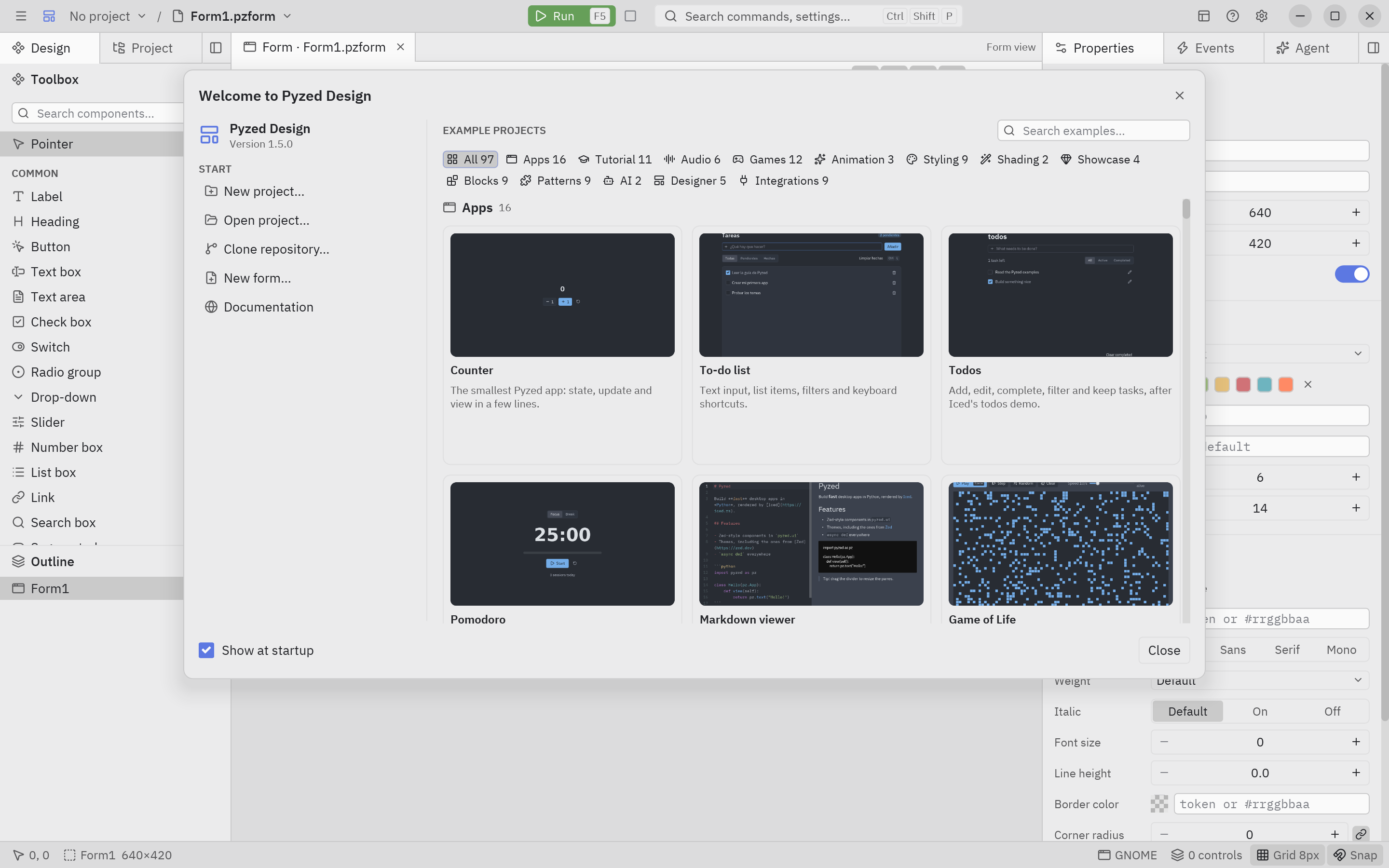Open the Form1.pzform file dropdown chevron
This screenshot has height=868, width=1389.
click(287, 16)
